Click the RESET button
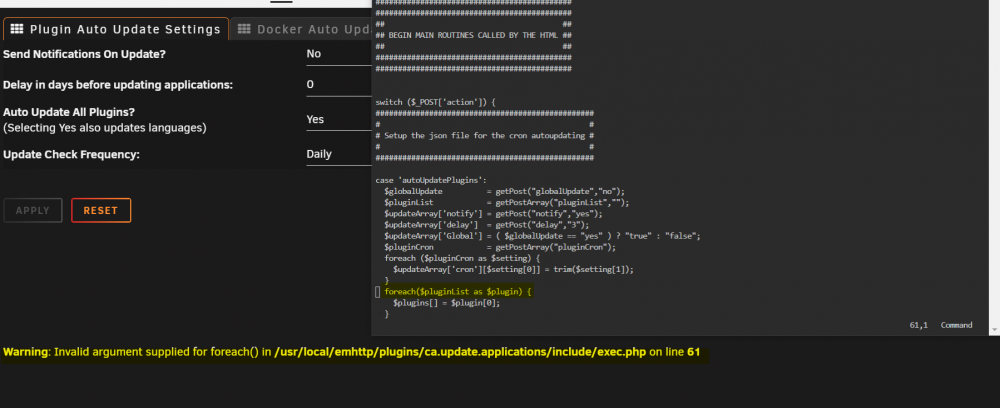This screenshot has width=1000, height=408. pos(101,210)
